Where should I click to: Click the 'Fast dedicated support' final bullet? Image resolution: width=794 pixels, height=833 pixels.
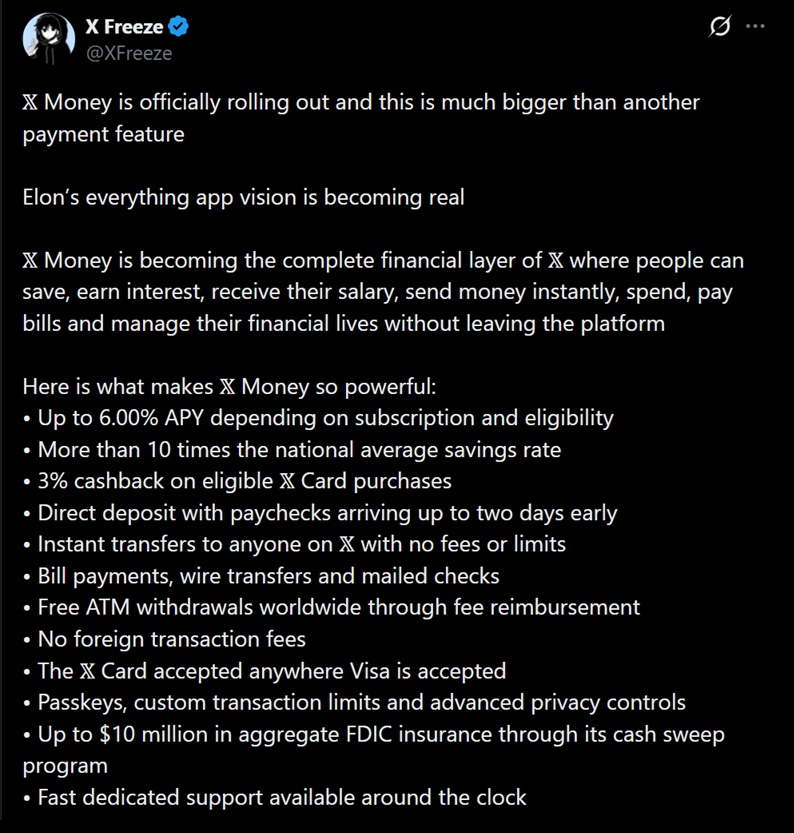point(275,798)
